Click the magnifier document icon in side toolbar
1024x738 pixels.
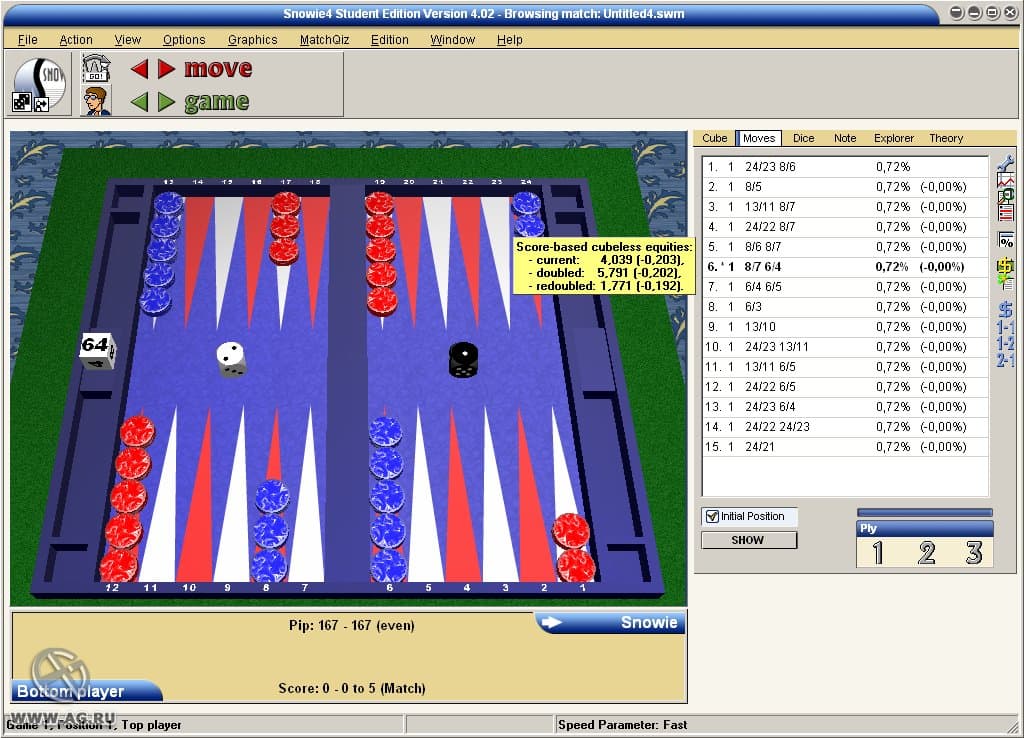pyautogui.click(x=1006, y=196)
